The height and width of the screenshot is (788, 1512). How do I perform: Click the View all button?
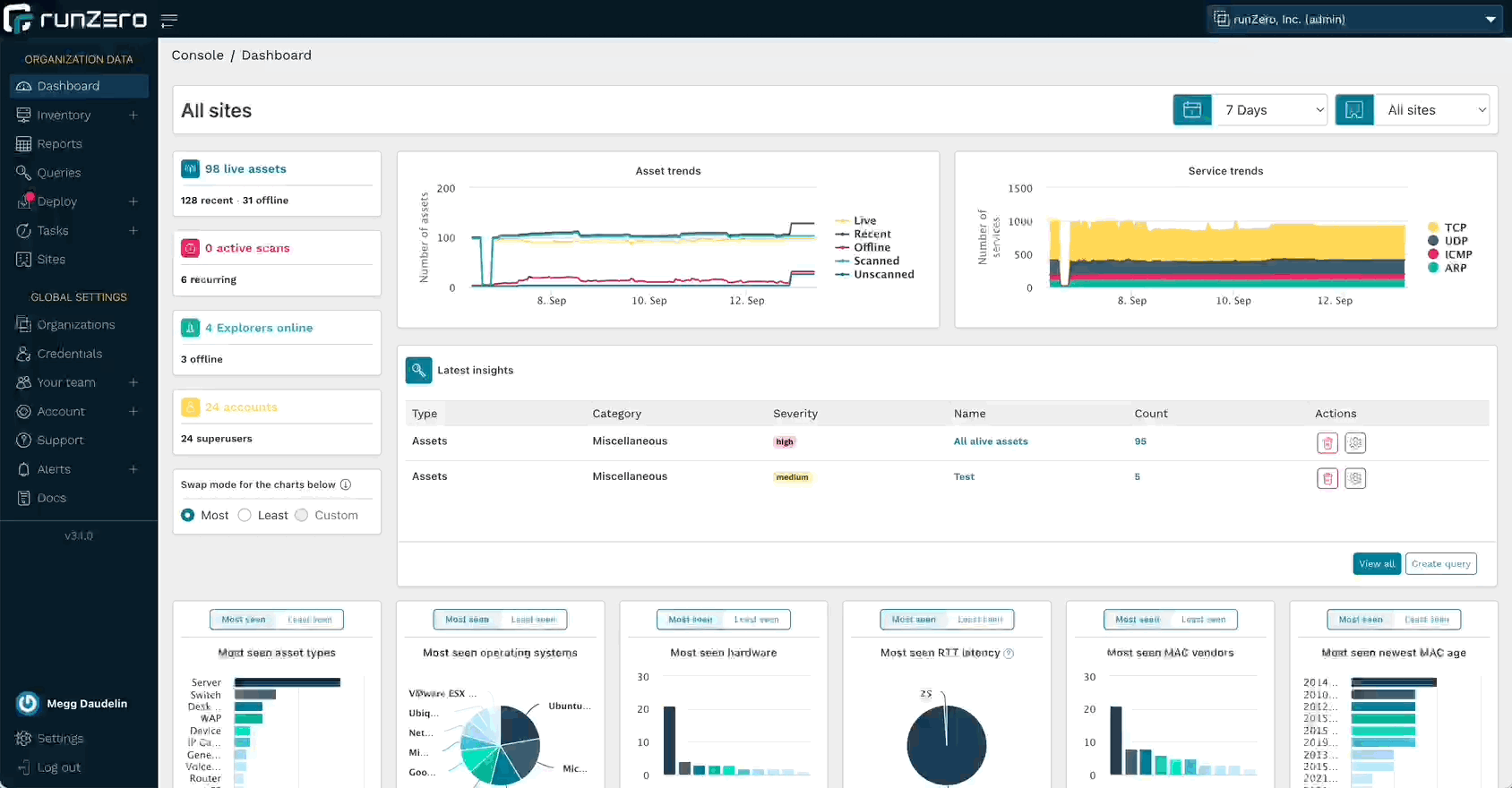pyautogui.click(x=1376, y=563)
